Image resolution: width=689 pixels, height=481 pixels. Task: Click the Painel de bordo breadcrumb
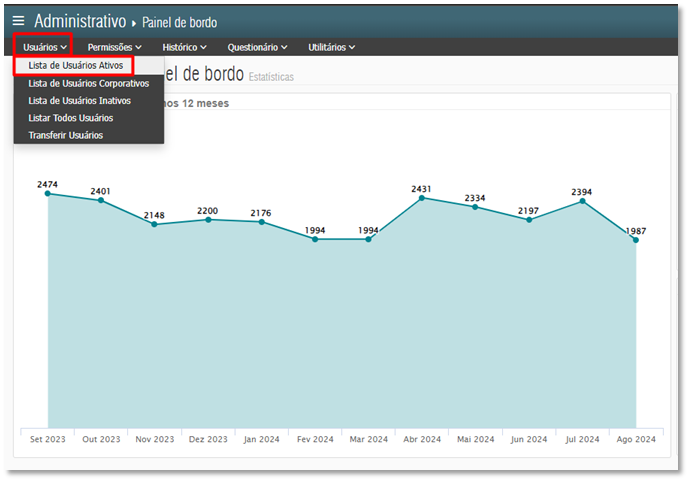pyautogui.click(x=179, y=22)
